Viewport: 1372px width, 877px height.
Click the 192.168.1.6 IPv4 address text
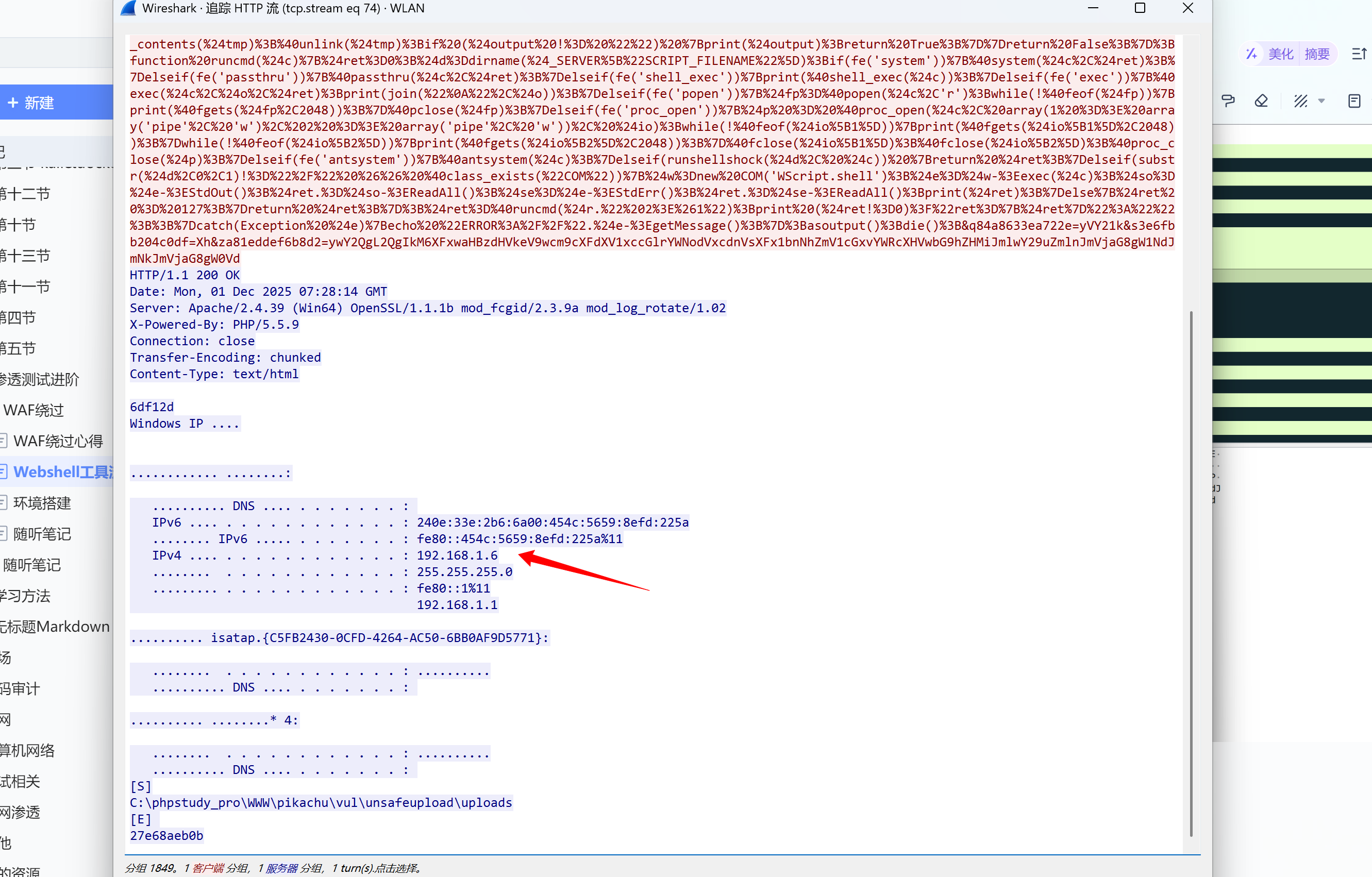coord(457,555)
